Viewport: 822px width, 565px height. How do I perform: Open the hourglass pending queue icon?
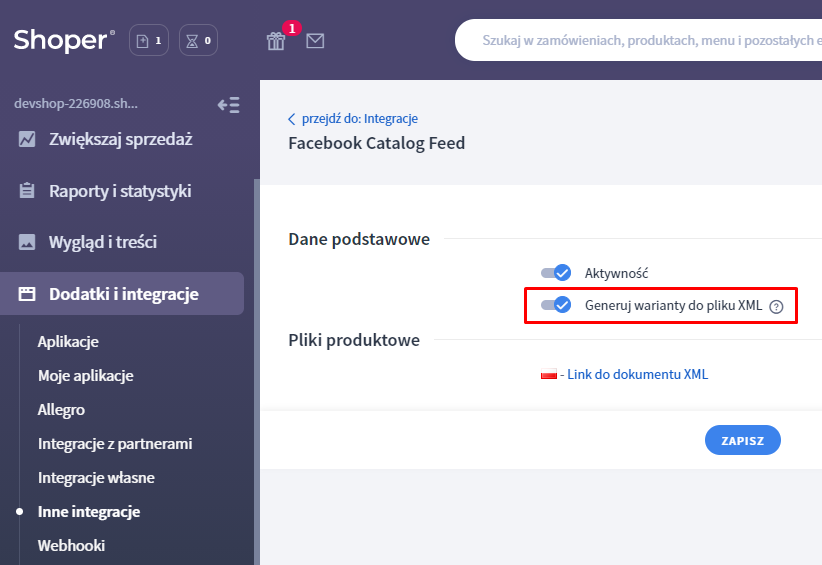click(x=198, y=41)
